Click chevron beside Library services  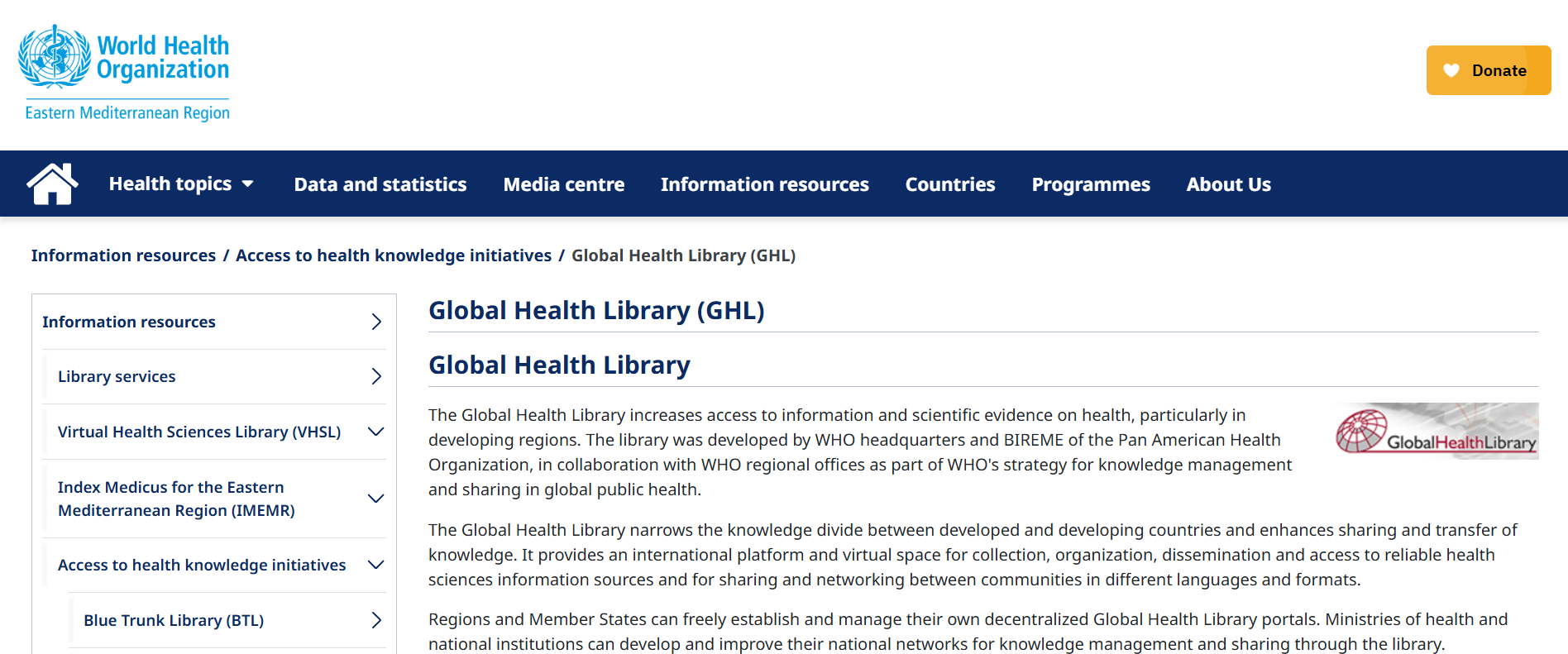[x=376, y=376]
